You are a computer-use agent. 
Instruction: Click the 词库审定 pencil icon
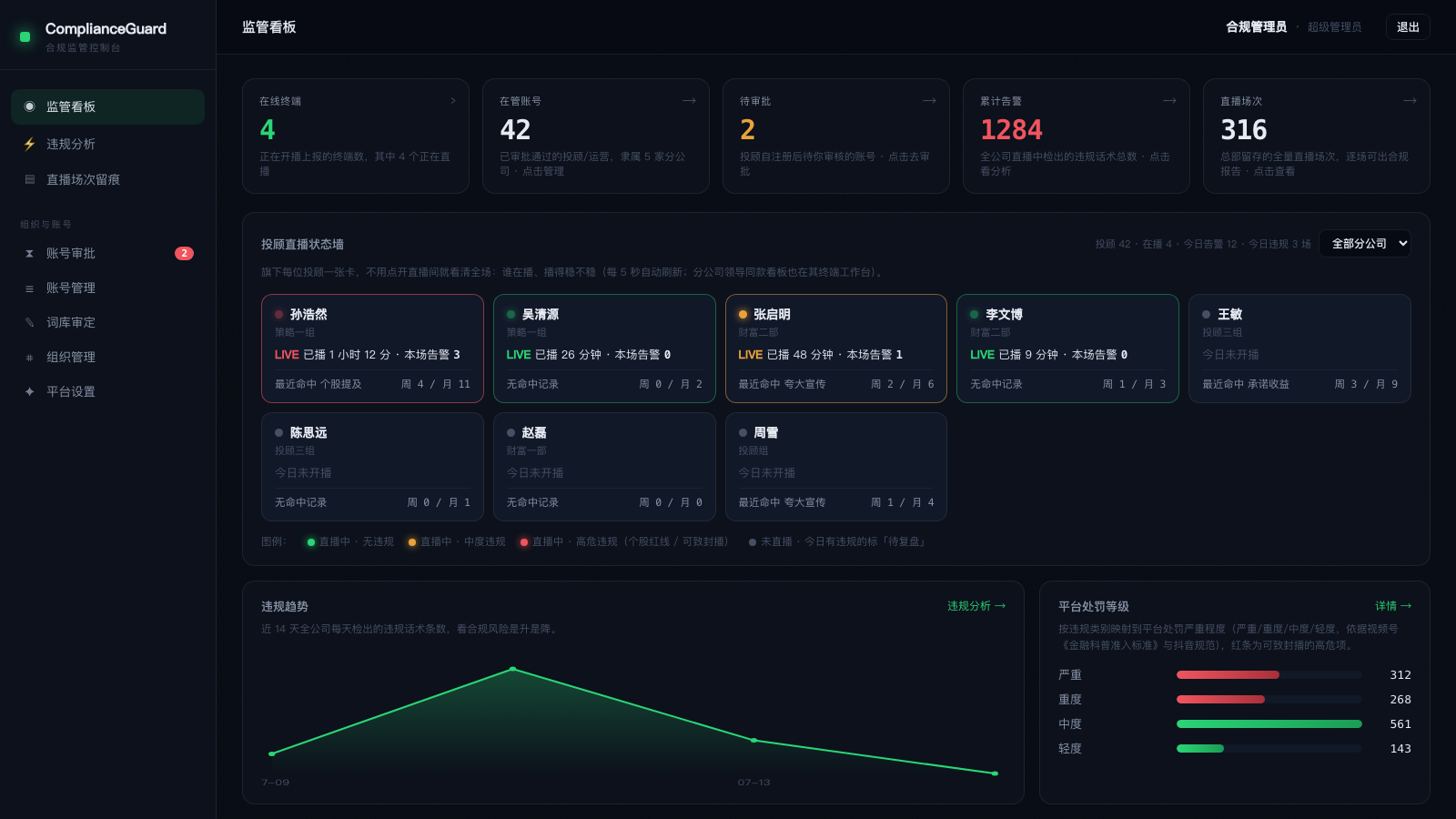(x=29, y=322)
